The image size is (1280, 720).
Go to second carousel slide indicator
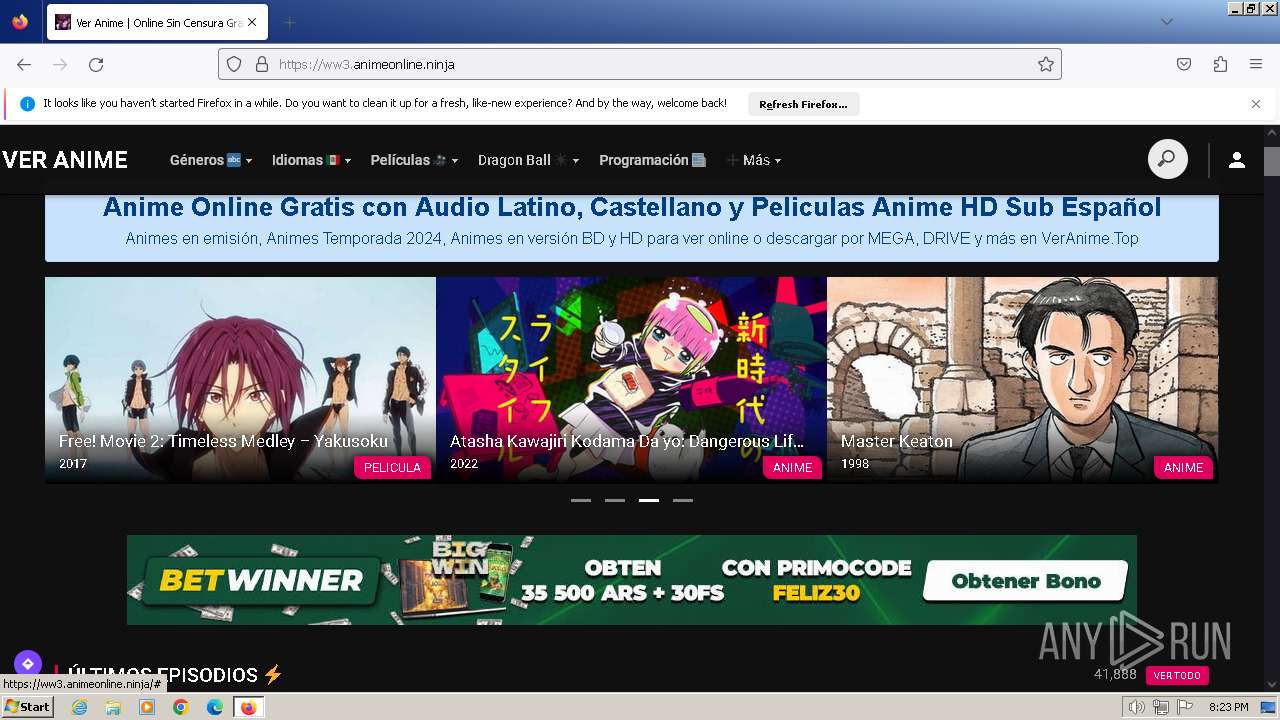click(615, 500)
